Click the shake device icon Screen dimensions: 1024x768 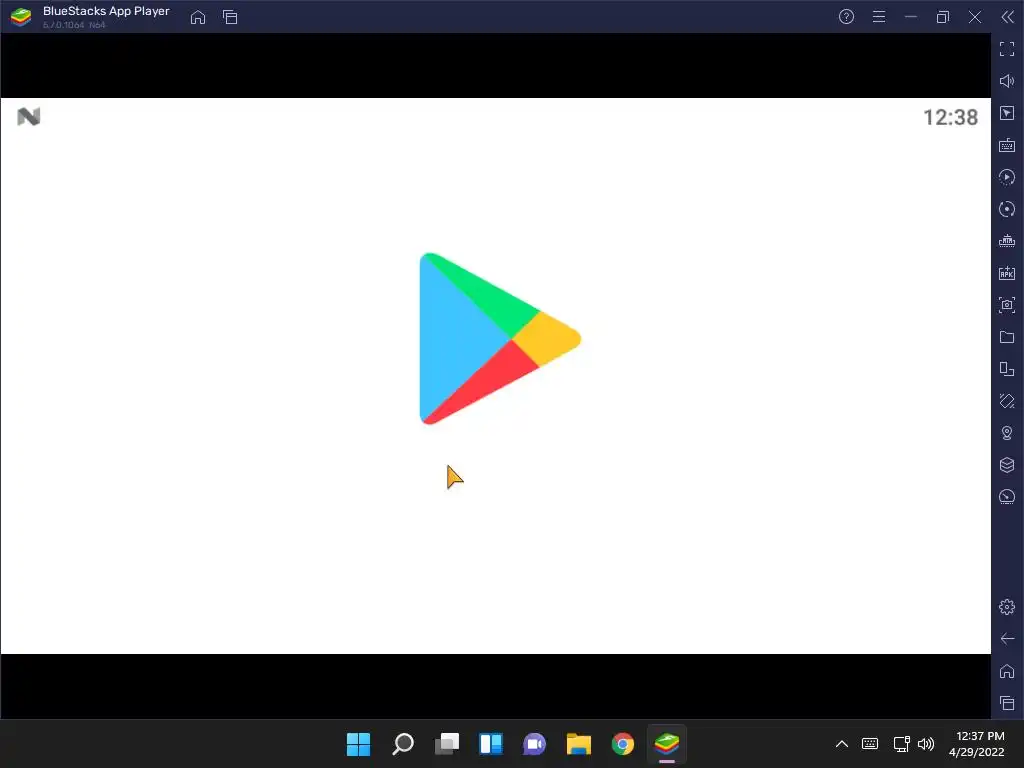[1007, 401]
